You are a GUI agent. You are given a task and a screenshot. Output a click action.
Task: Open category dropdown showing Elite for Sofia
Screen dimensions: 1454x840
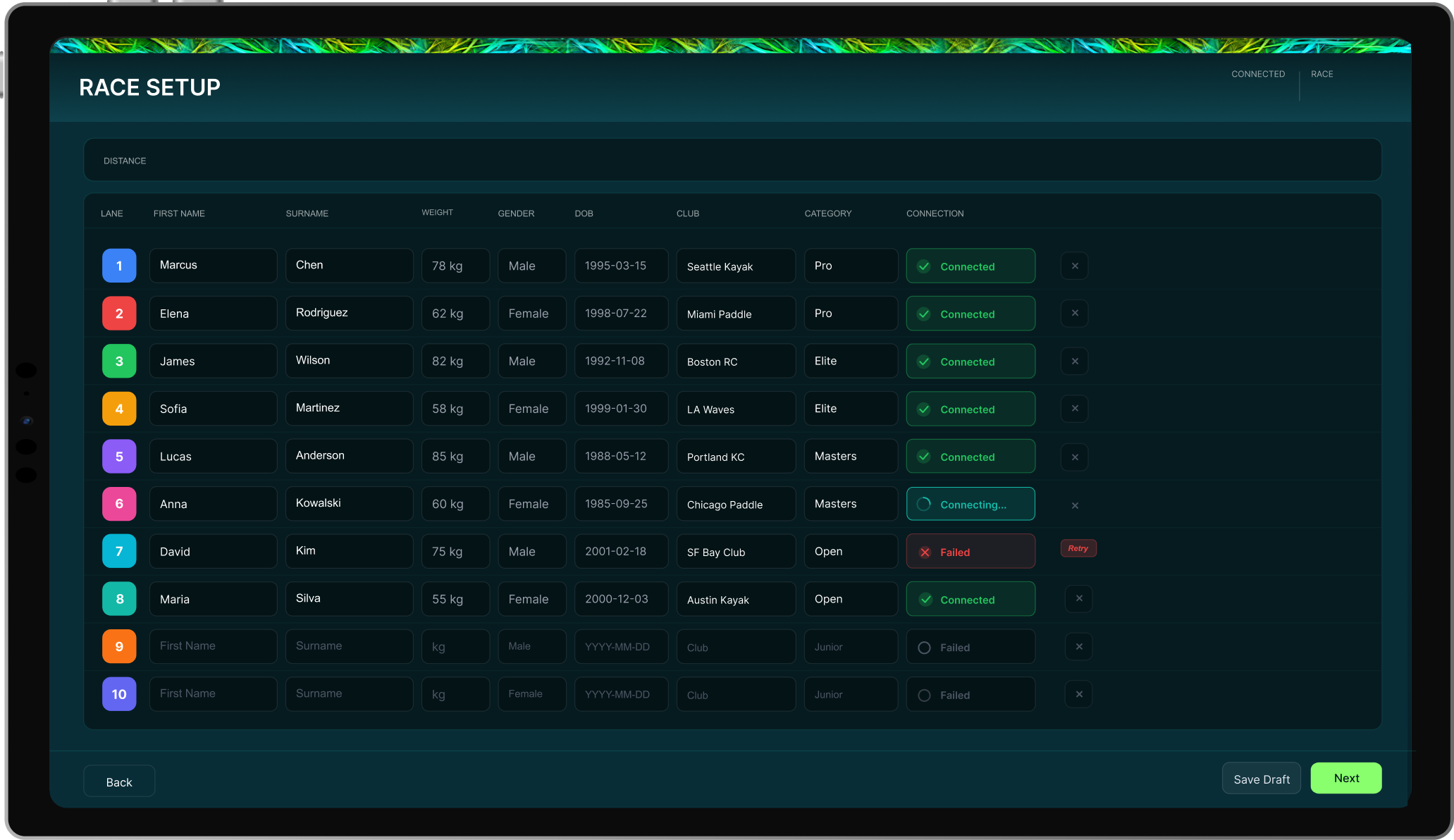click(851, 409)
